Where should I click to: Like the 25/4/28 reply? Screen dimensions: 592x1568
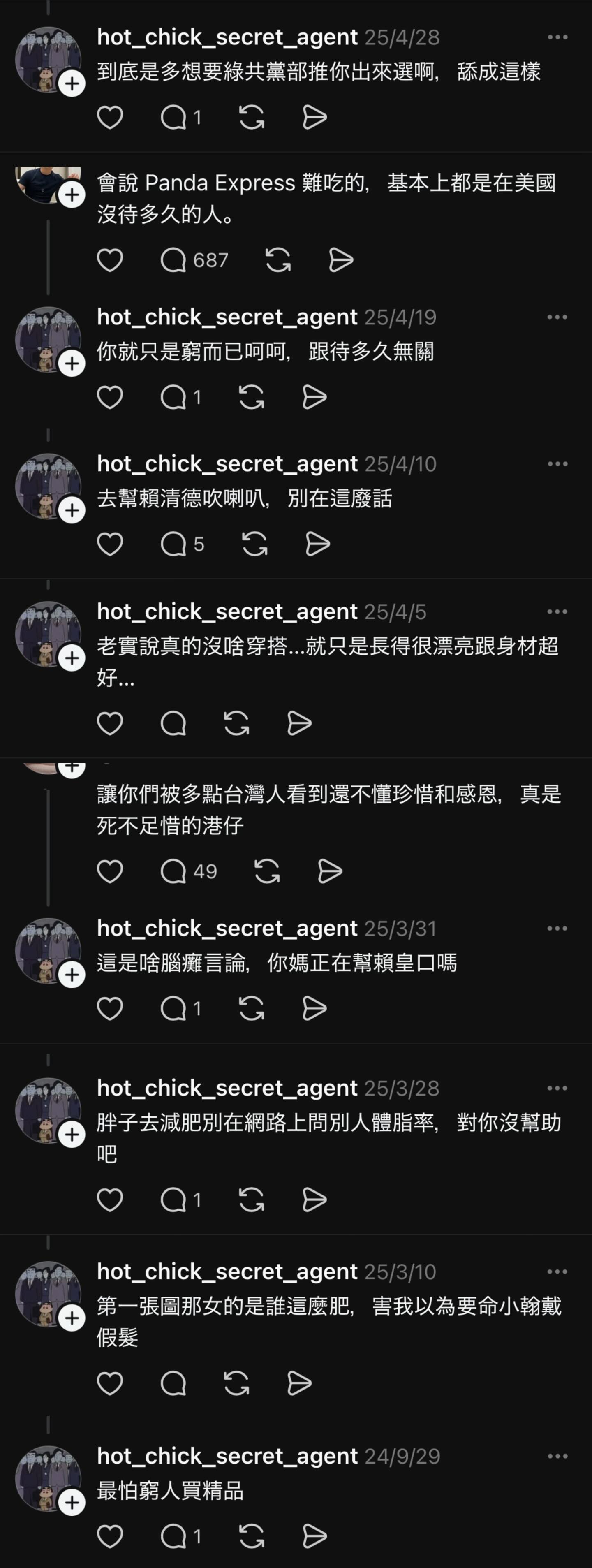[x=110, y=118]
